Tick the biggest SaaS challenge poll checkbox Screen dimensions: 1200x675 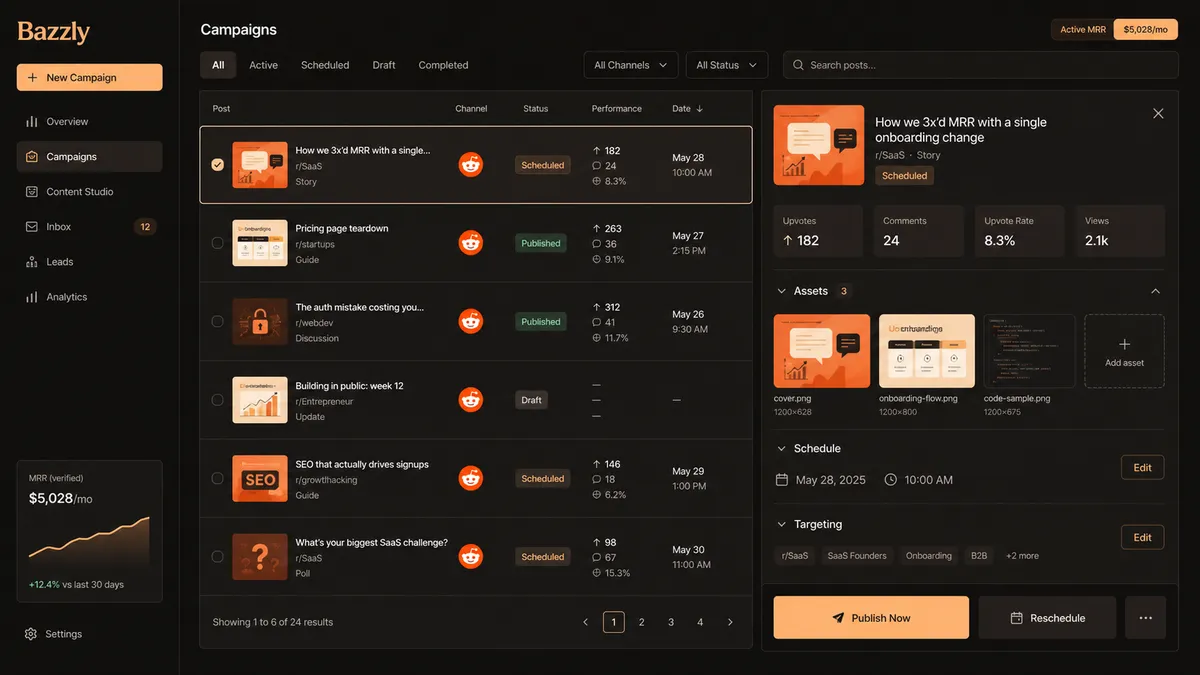217,556
